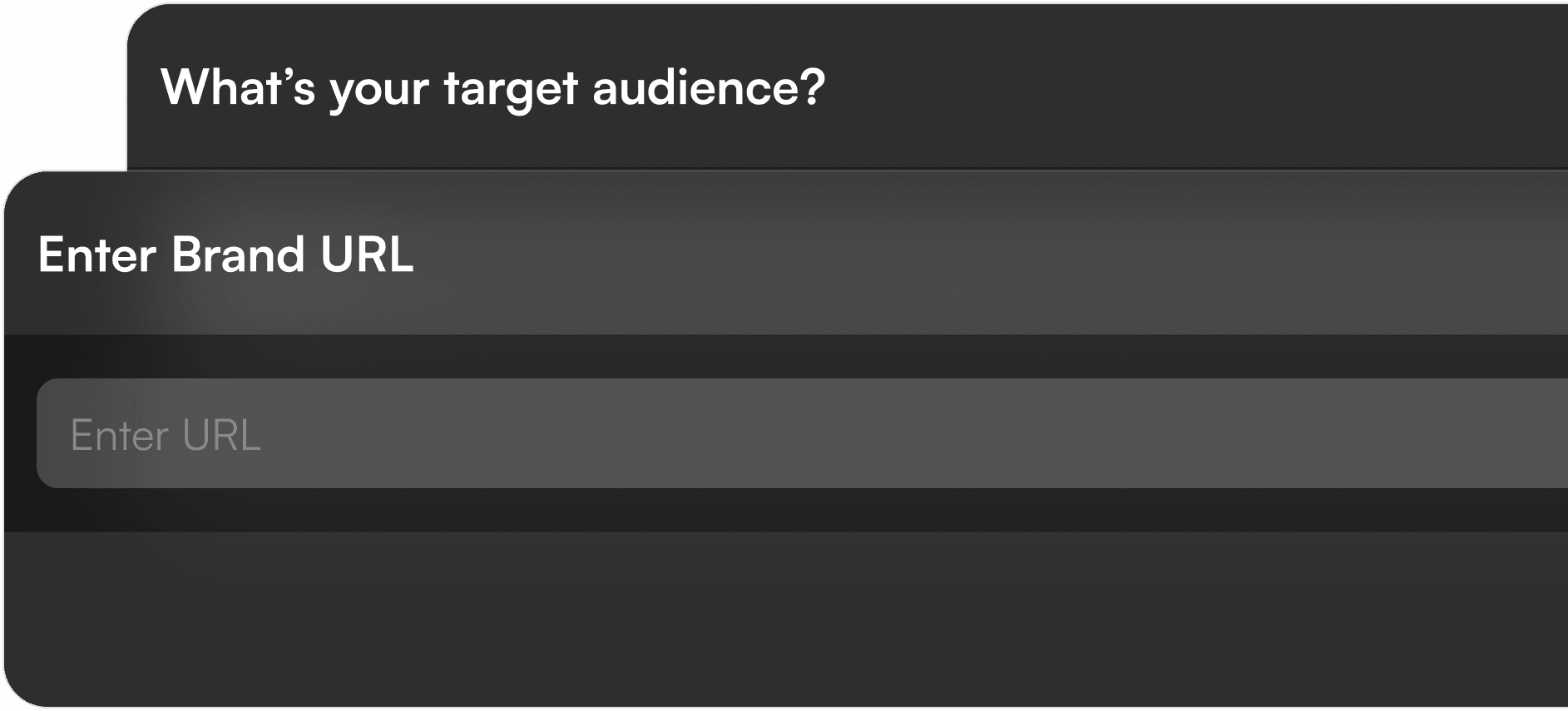Click the empty area below the URL field
This screenshot has height=711, width=1568.
(x=786, y=619)
